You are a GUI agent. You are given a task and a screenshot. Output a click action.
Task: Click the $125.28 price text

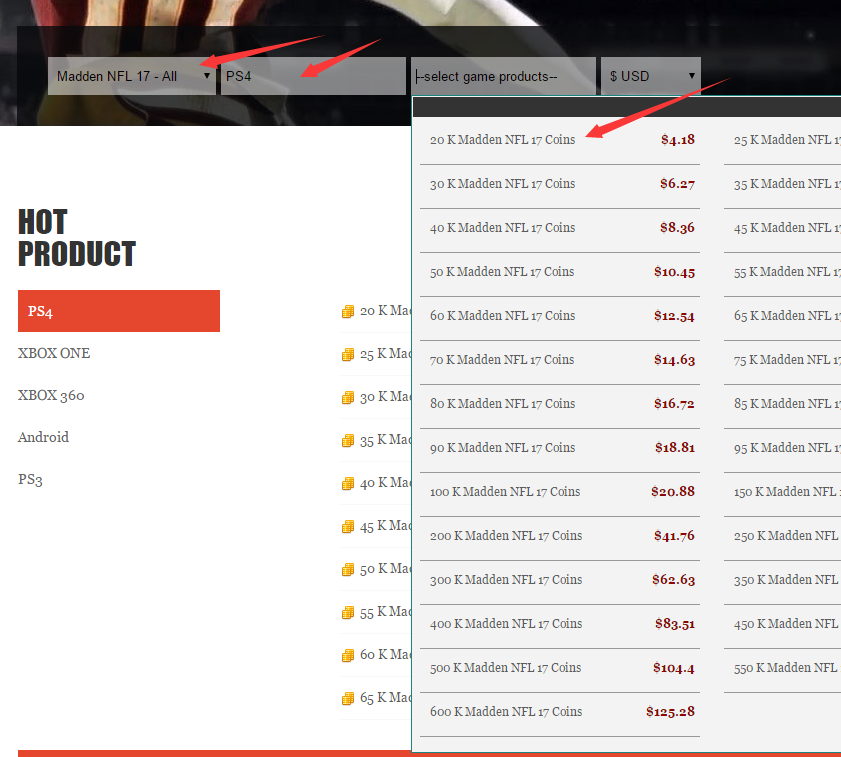pyautogui.click(x=670, y=712)
